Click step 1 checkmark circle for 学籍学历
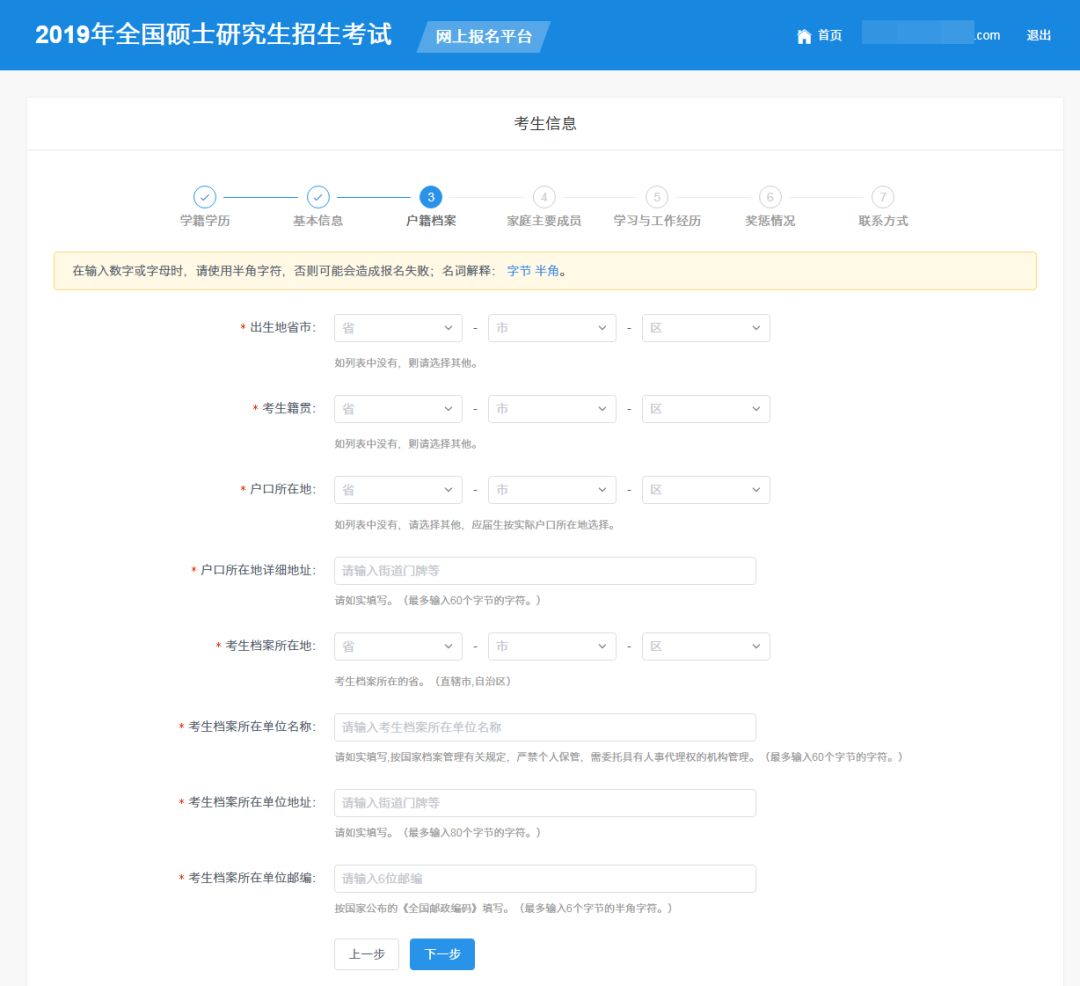Screen dimensions: 1080x986 (204, 197)
